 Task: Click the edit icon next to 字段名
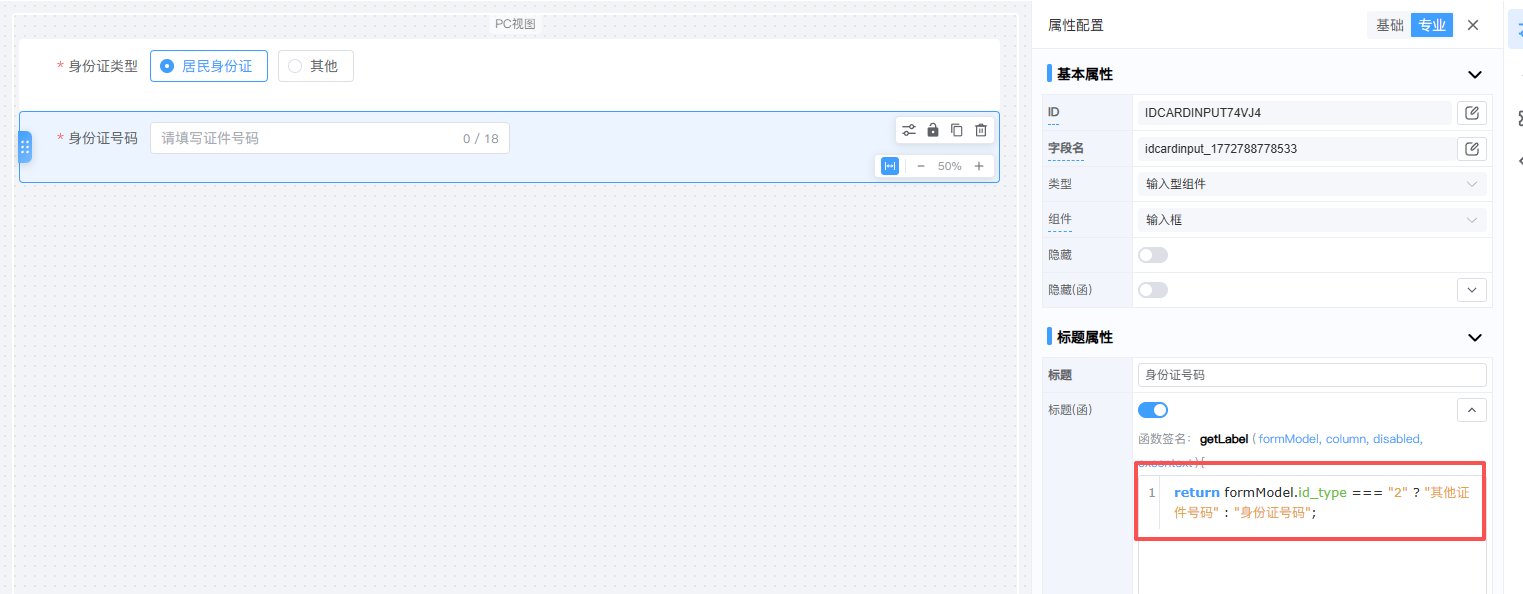point(1471,149)
